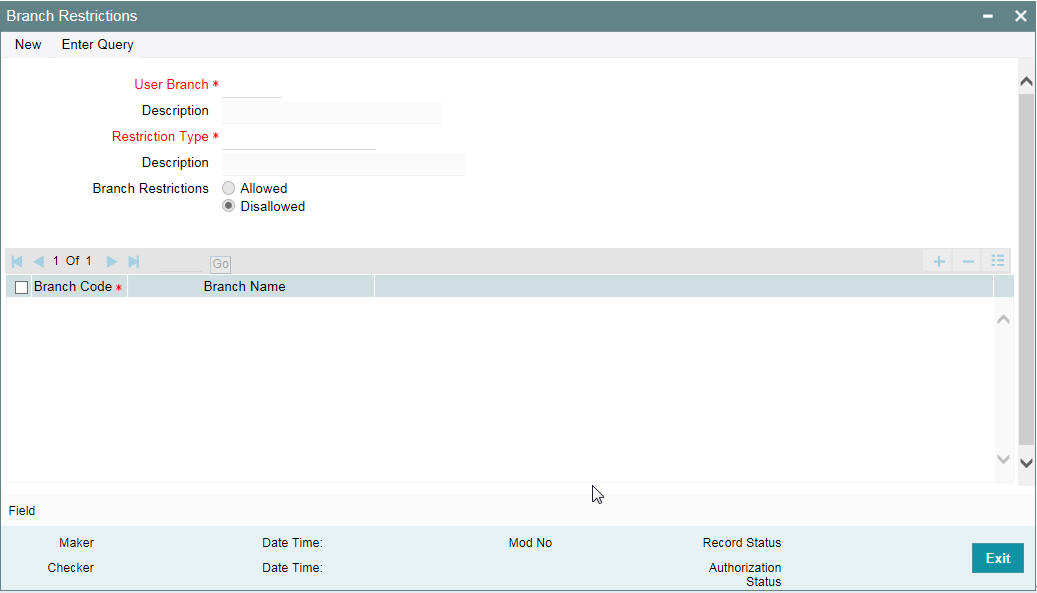The height and width of the screenshot is (593, 1037).
Task: Go to last page in branch grid
Action: point(134,262)
